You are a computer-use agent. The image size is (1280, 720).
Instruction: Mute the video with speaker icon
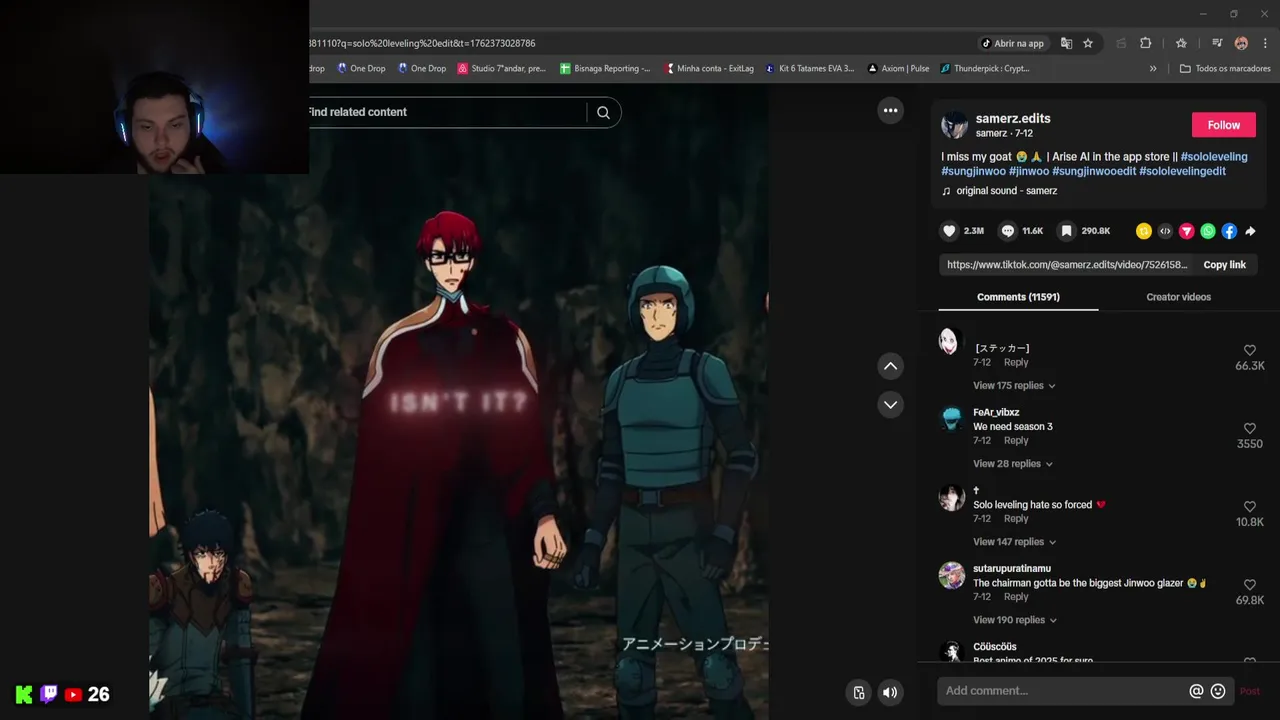tap(890, 692)
